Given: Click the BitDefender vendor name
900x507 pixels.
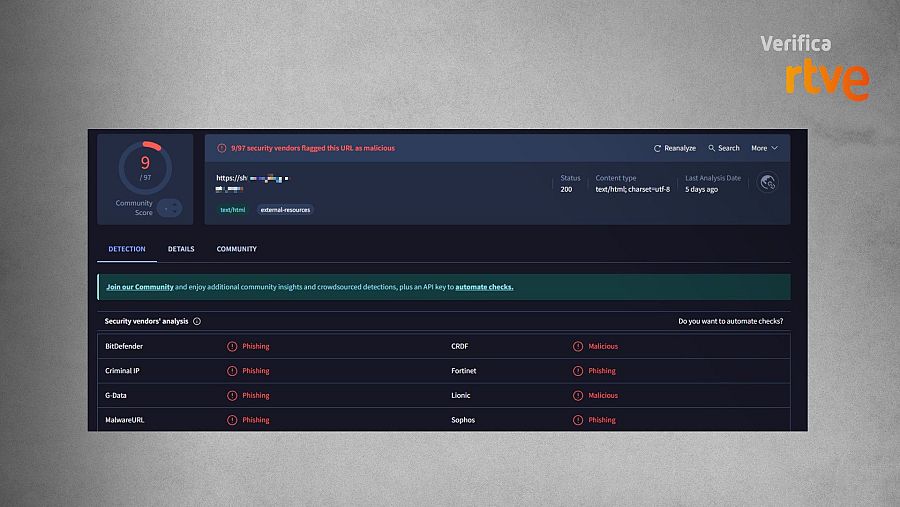Looking at the screenshot, I should (x=124, y=346).
